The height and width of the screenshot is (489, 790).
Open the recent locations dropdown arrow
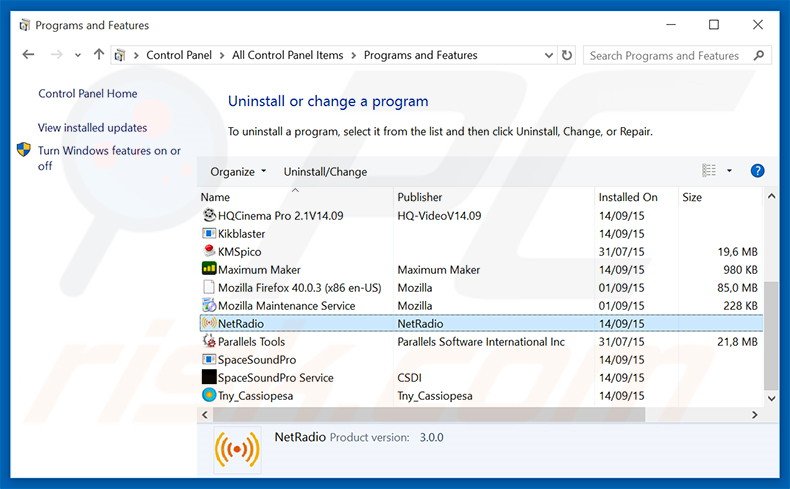click(x=78, y=55)
